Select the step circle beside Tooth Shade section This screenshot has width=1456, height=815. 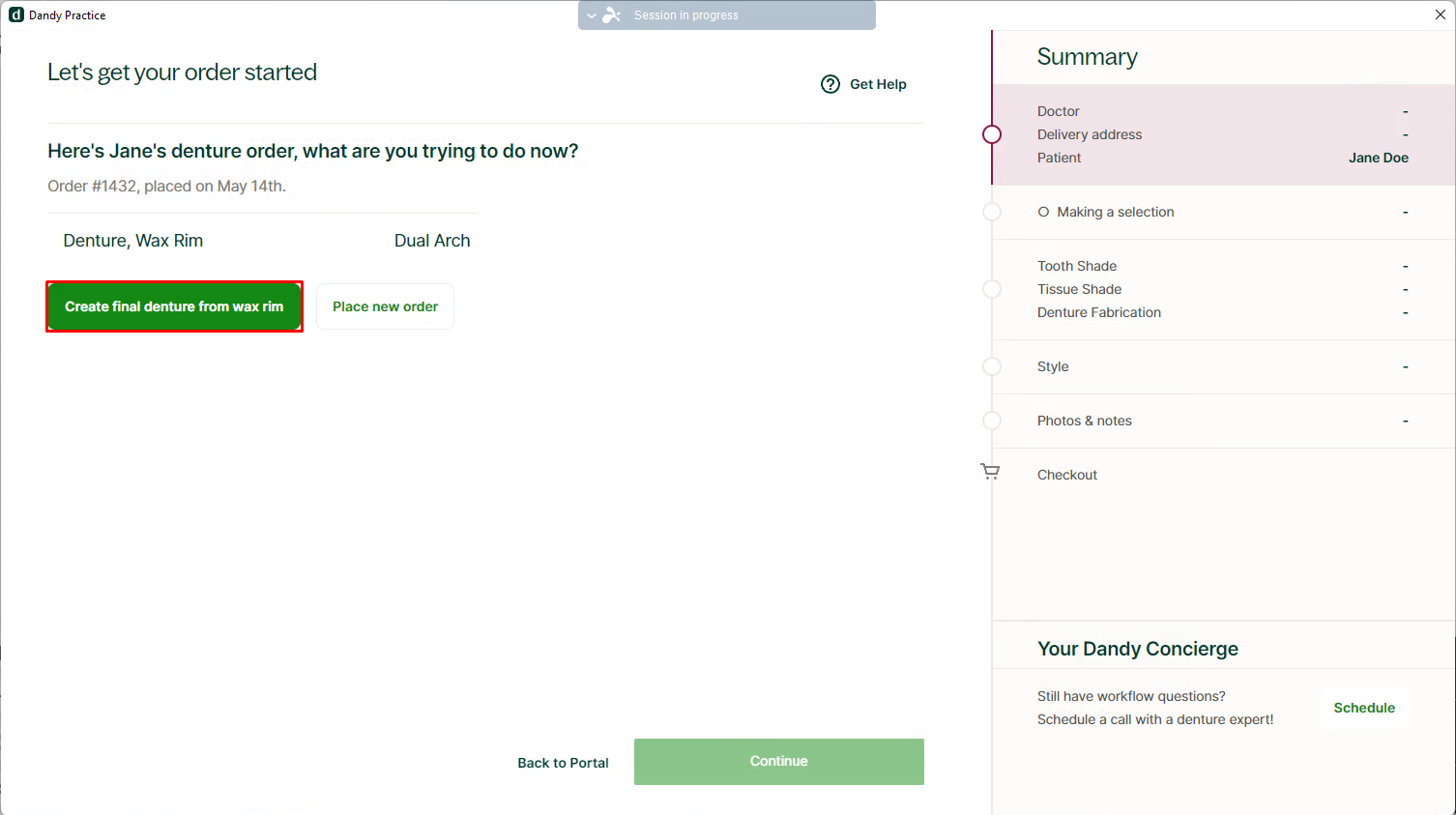(992, 289)
